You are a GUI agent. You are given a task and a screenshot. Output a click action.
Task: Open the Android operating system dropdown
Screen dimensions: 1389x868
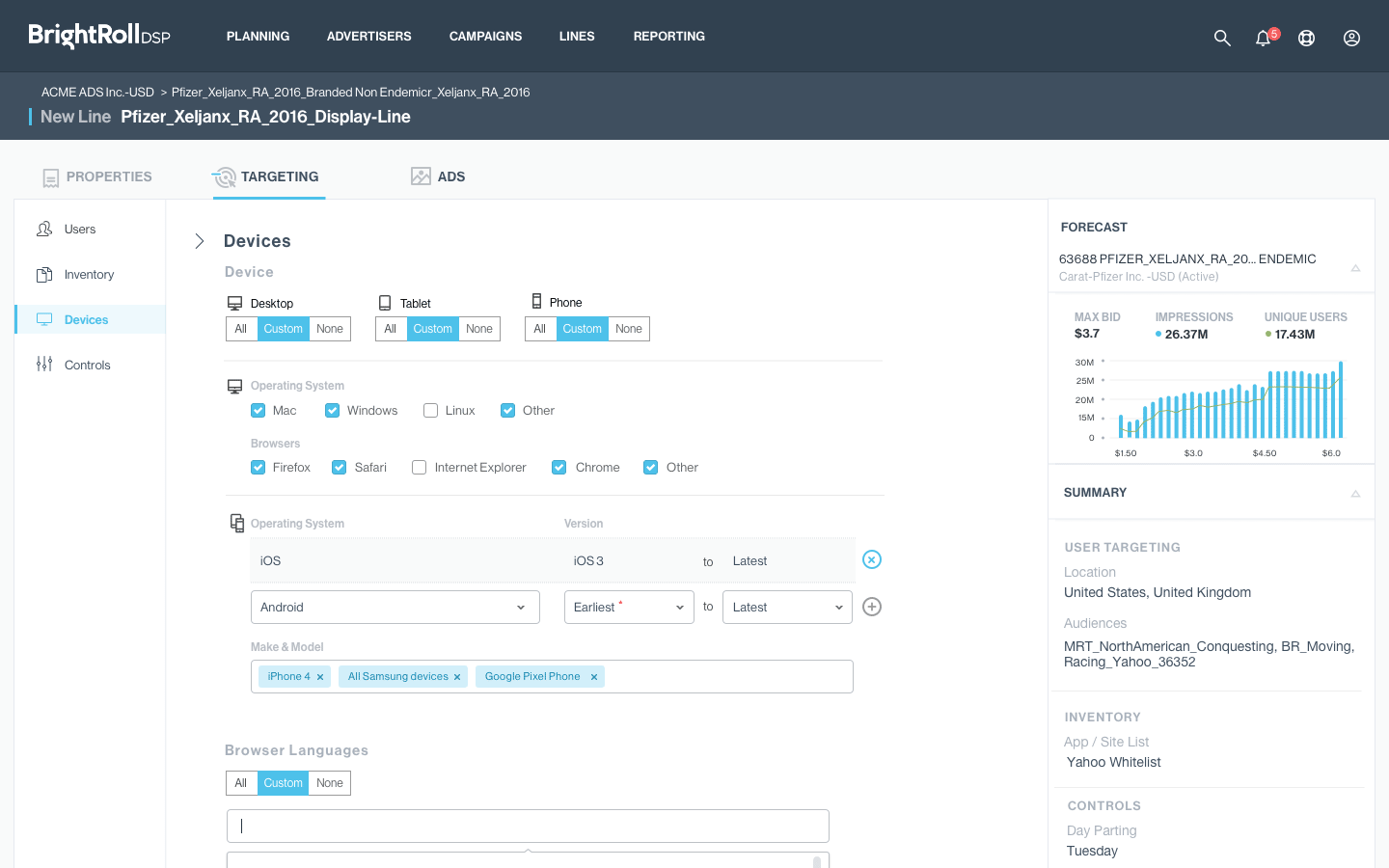pos(395,607)
